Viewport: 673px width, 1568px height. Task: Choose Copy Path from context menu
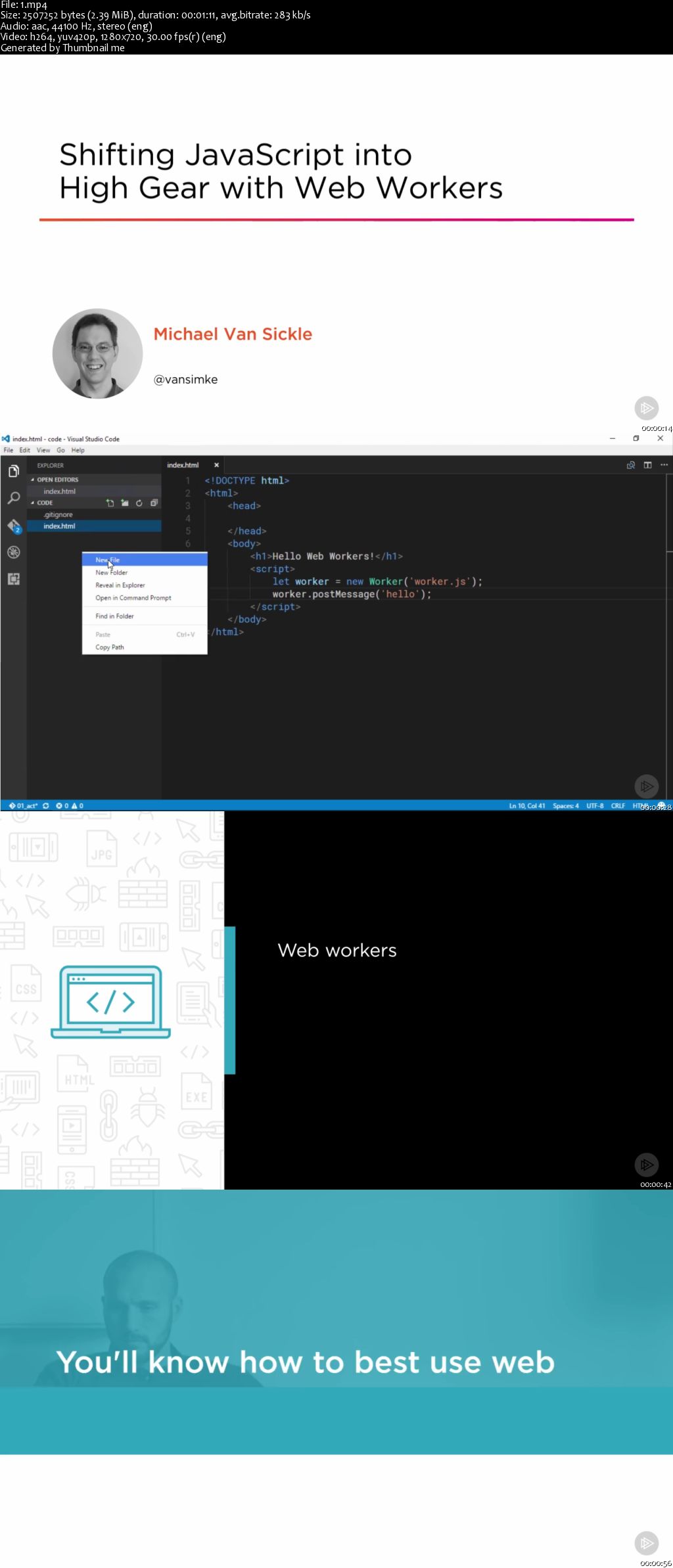coord(145,647)
